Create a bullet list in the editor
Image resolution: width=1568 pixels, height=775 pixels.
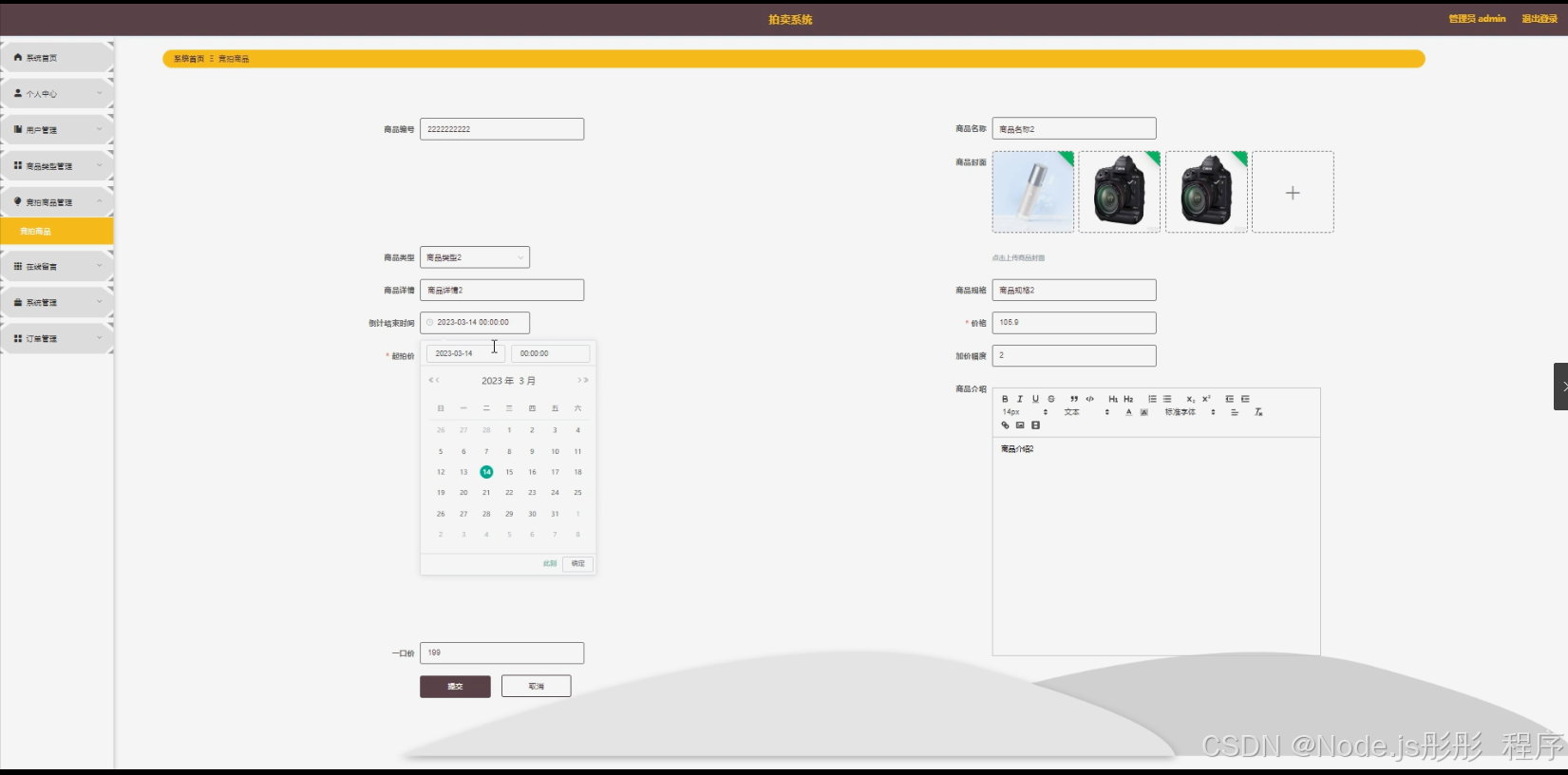[1167, 399]
